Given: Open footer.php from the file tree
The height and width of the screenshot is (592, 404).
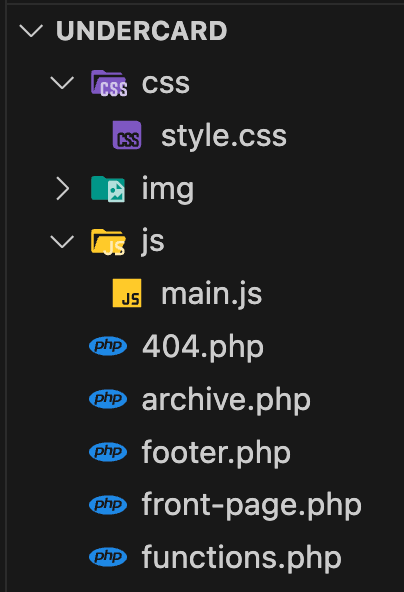Looking at the screenshot, I should [216, 452].
